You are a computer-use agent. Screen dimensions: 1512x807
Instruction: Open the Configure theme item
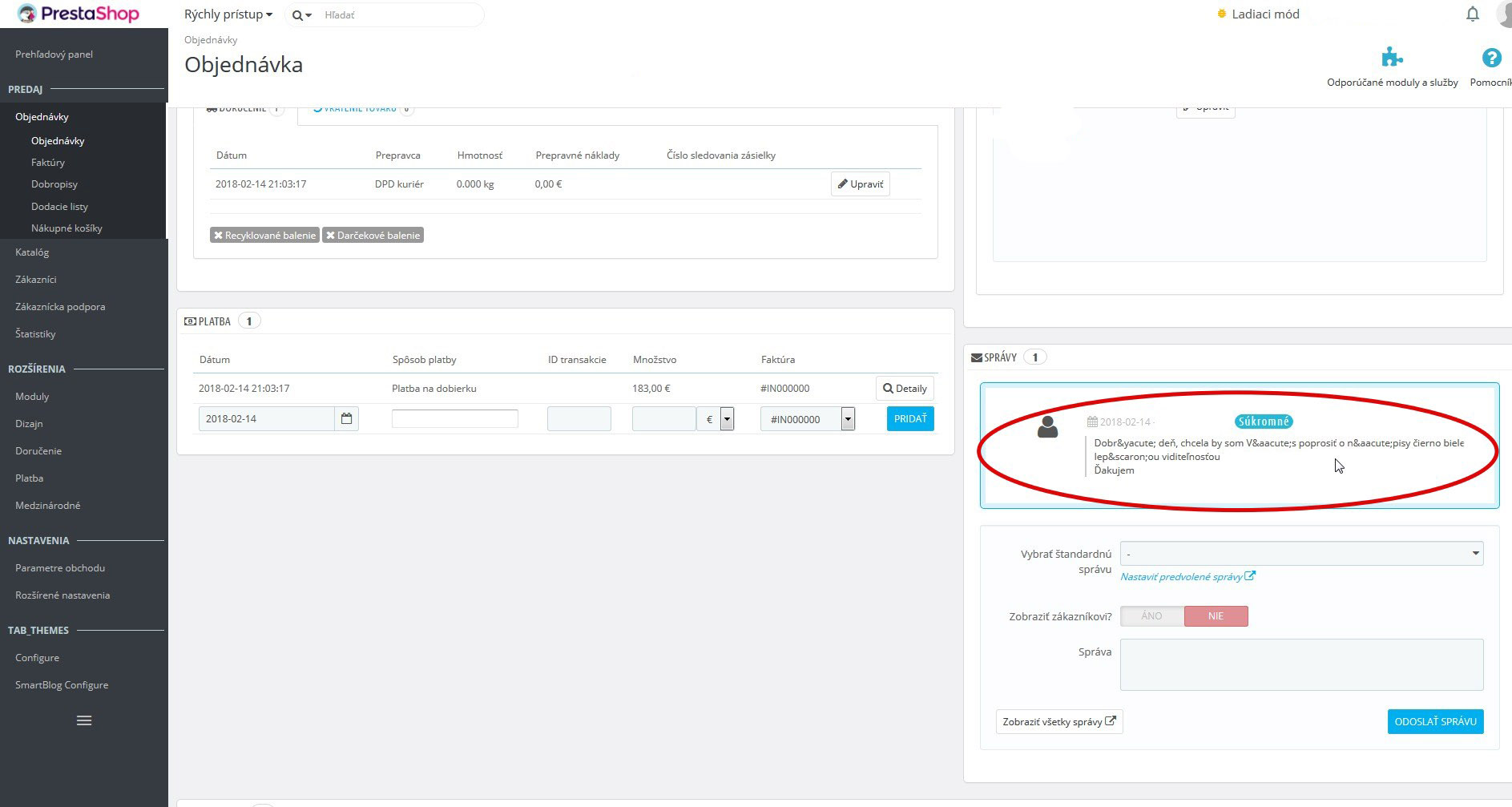click(37, 658)
